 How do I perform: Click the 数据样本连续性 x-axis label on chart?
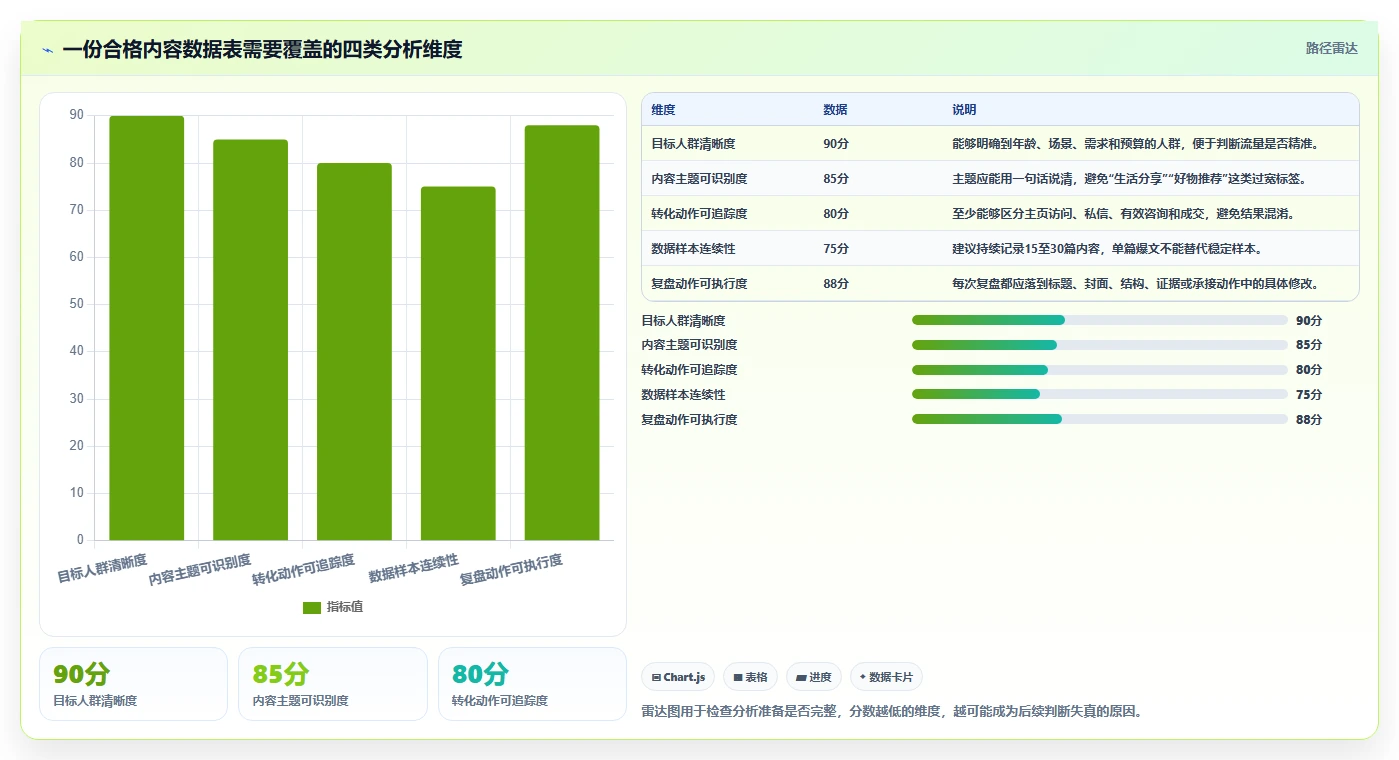(414, 568)
